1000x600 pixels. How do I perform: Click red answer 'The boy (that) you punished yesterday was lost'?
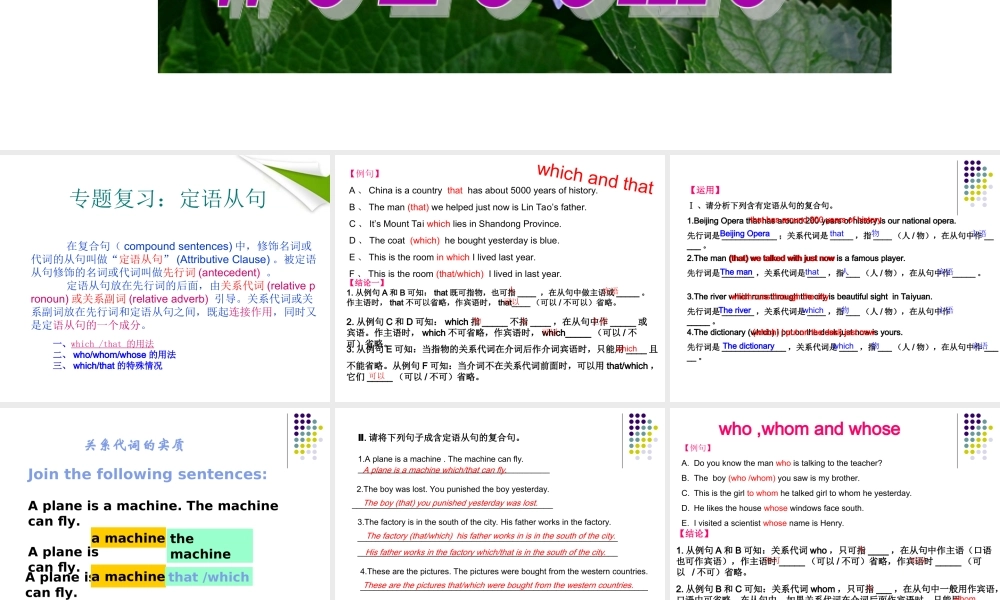pos(450,503)
